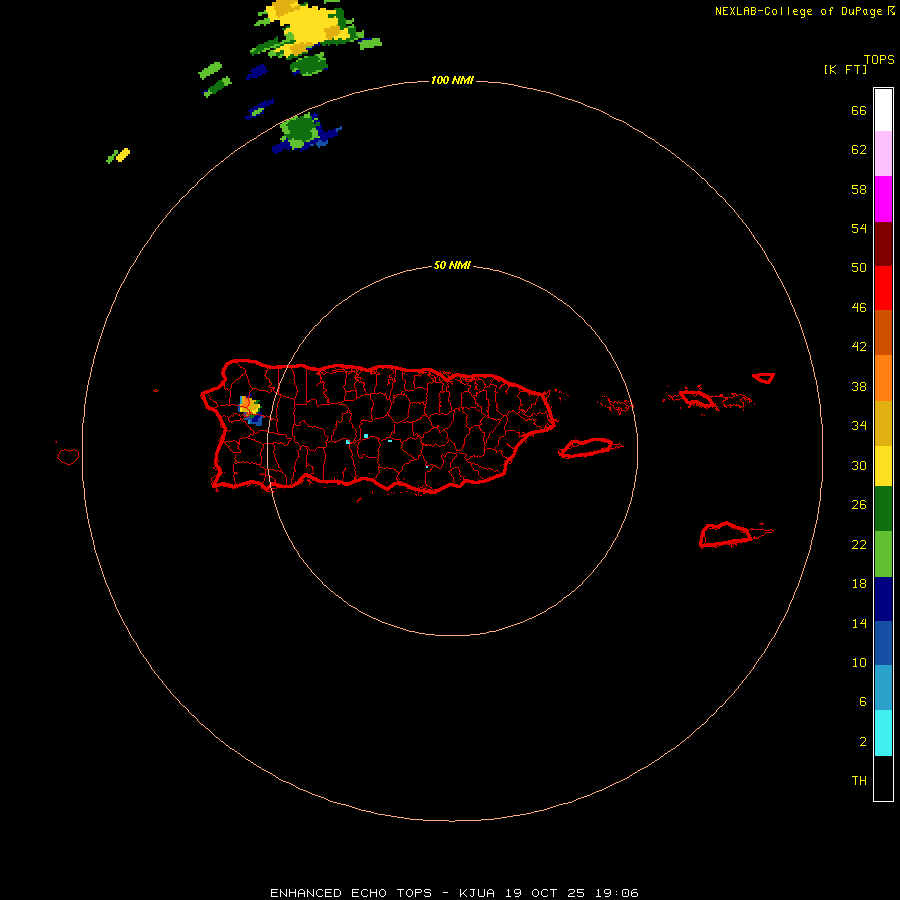Click the '10' legend value
Viewport: 900px width, 900px height.
[x=859, y=662]
